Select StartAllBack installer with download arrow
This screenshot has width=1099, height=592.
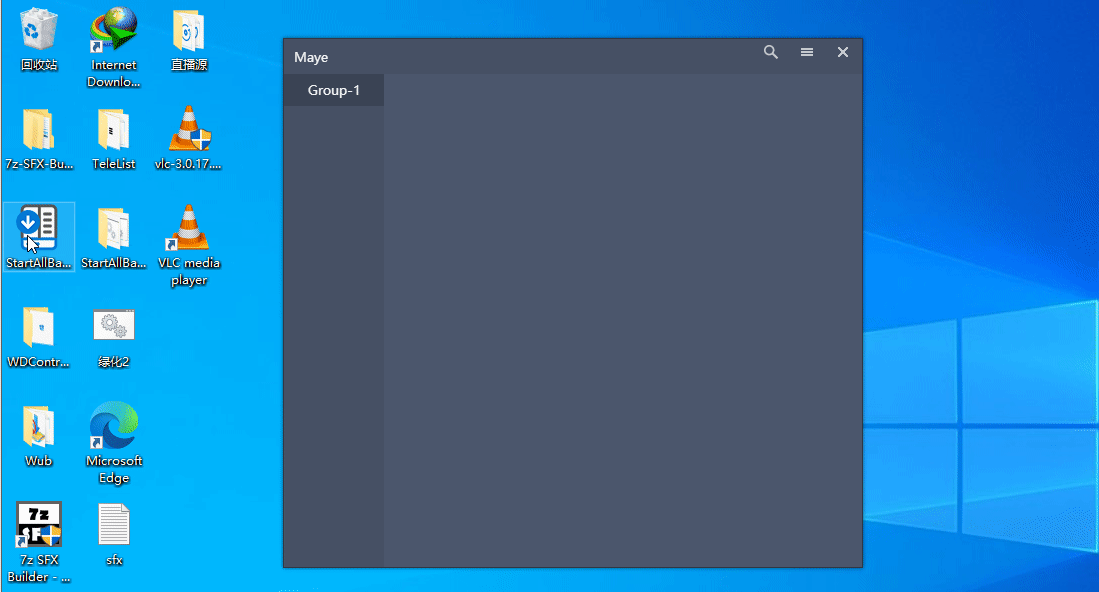tap(39, 237)
